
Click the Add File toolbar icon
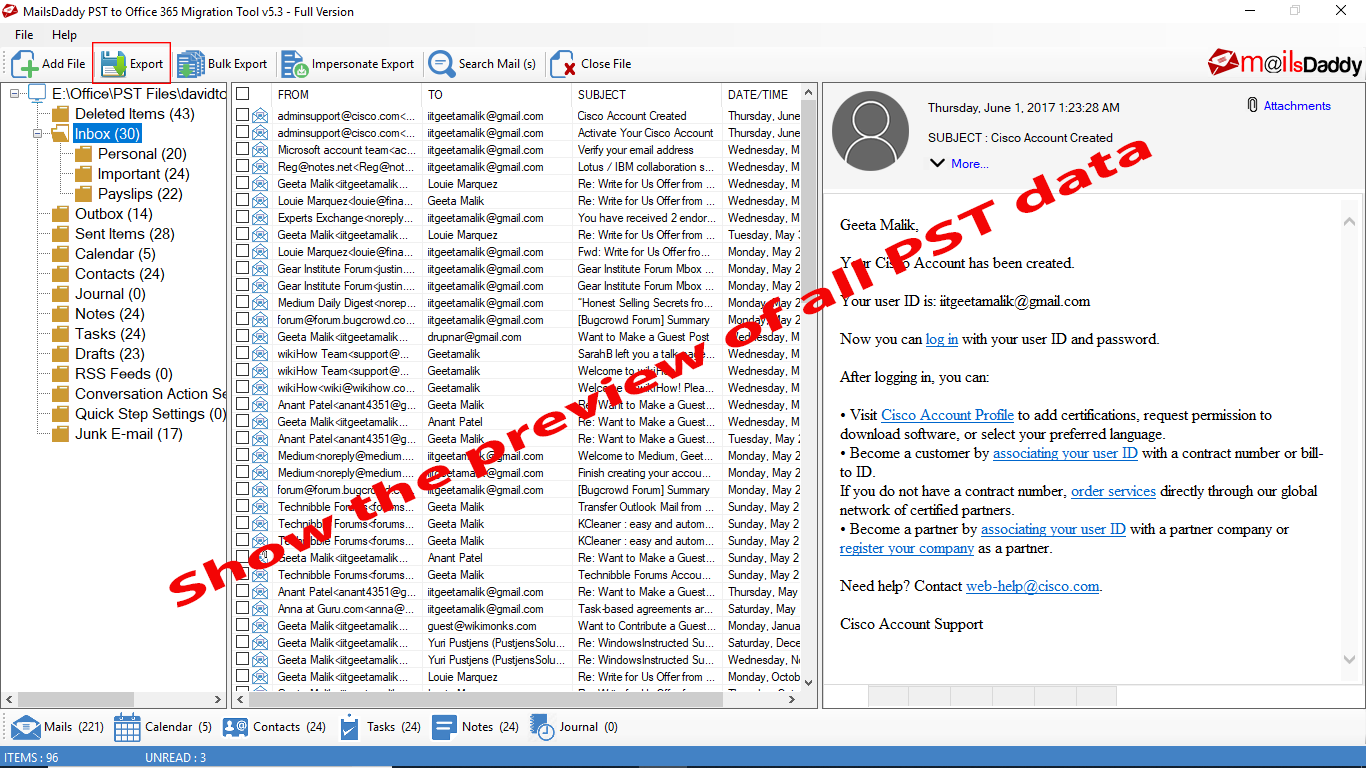click(x=49, y=63)
